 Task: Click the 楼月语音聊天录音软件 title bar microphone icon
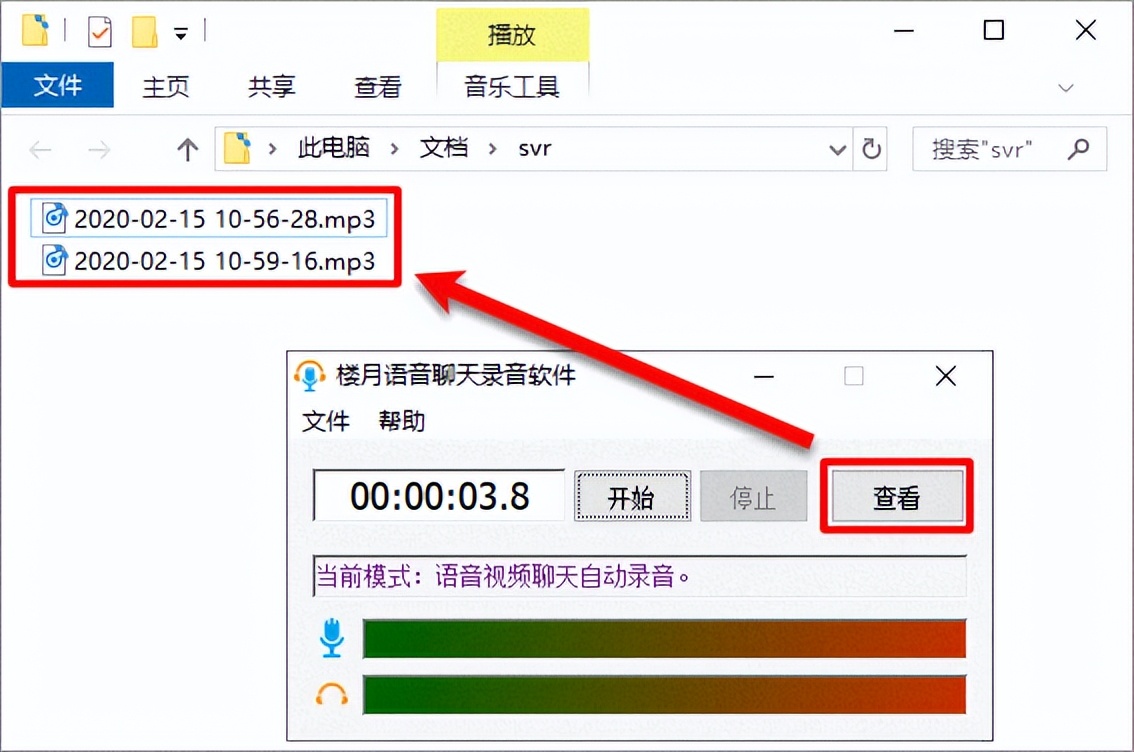point(310,376)
